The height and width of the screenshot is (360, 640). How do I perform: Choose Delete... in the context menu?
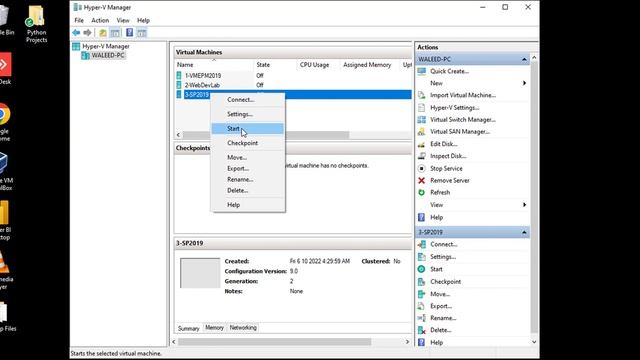(247, 190)
